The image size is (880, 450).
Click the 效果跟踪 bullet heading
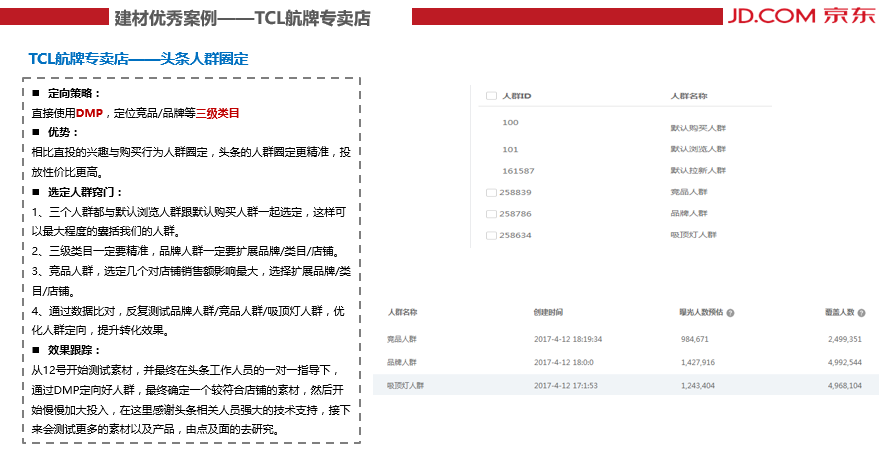pyautogui.click(x=74, y=350)
